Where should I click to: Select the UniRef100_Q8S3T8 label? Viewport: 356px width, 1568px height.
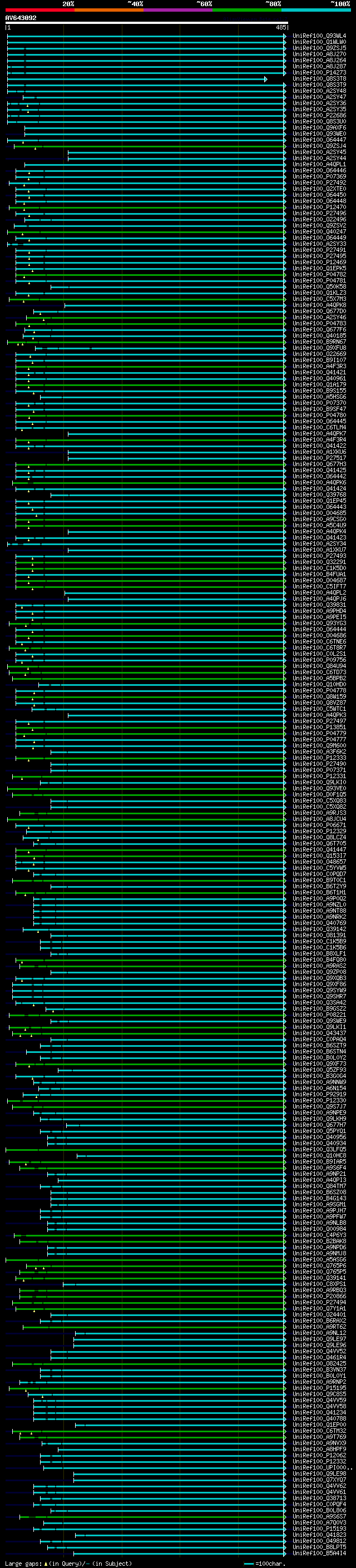pos(319,78)
